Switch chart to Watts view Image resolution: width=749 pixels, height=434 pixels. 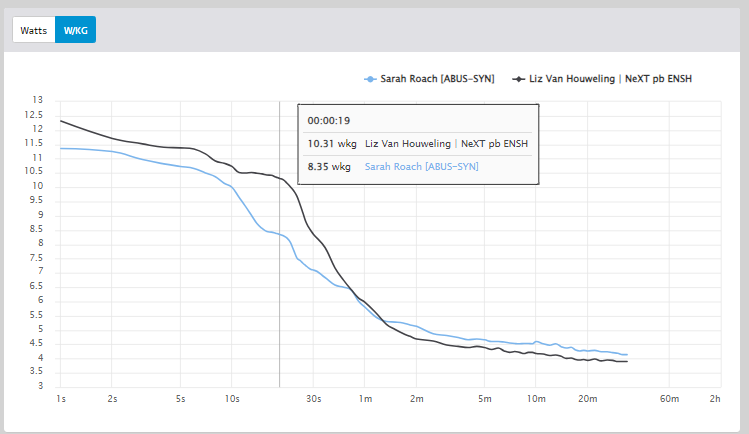pos(34,30)
